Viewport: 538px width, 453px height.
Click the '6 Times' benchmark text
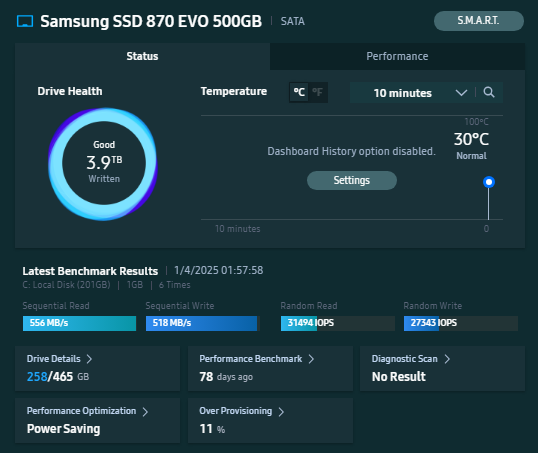pos(175,285)
